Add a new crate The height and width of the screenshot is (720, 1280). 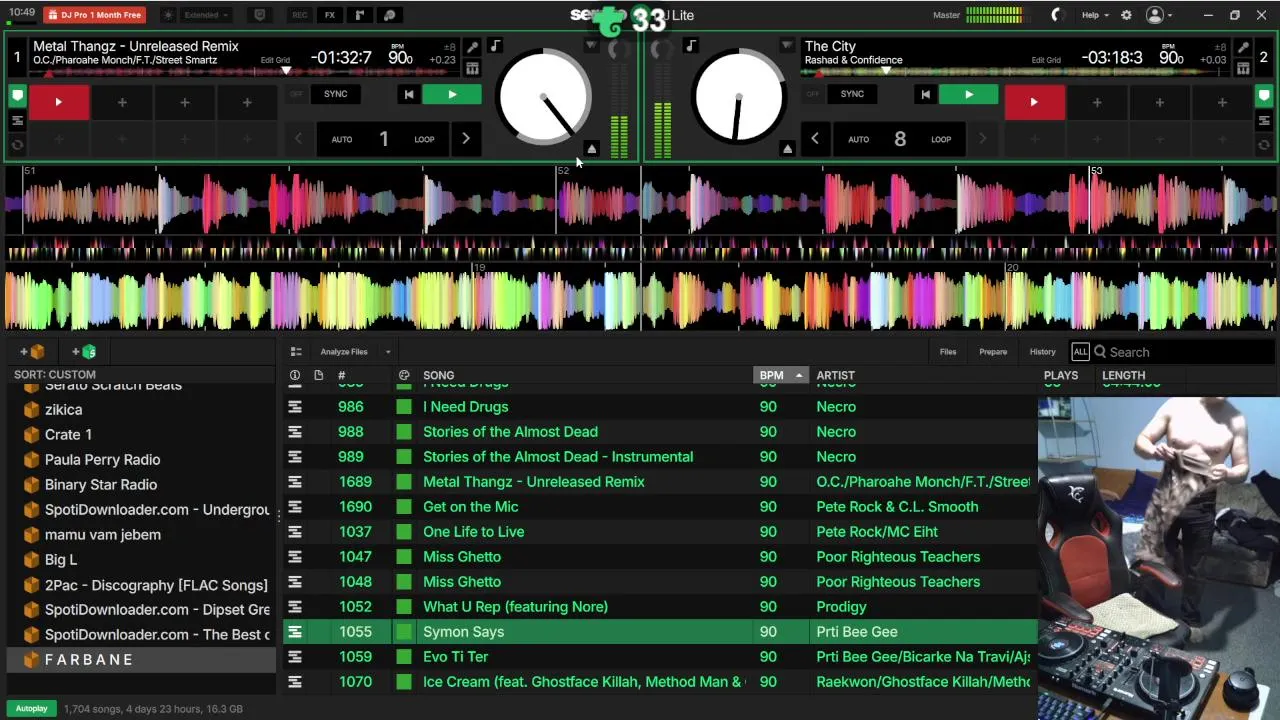coord(32,352)
